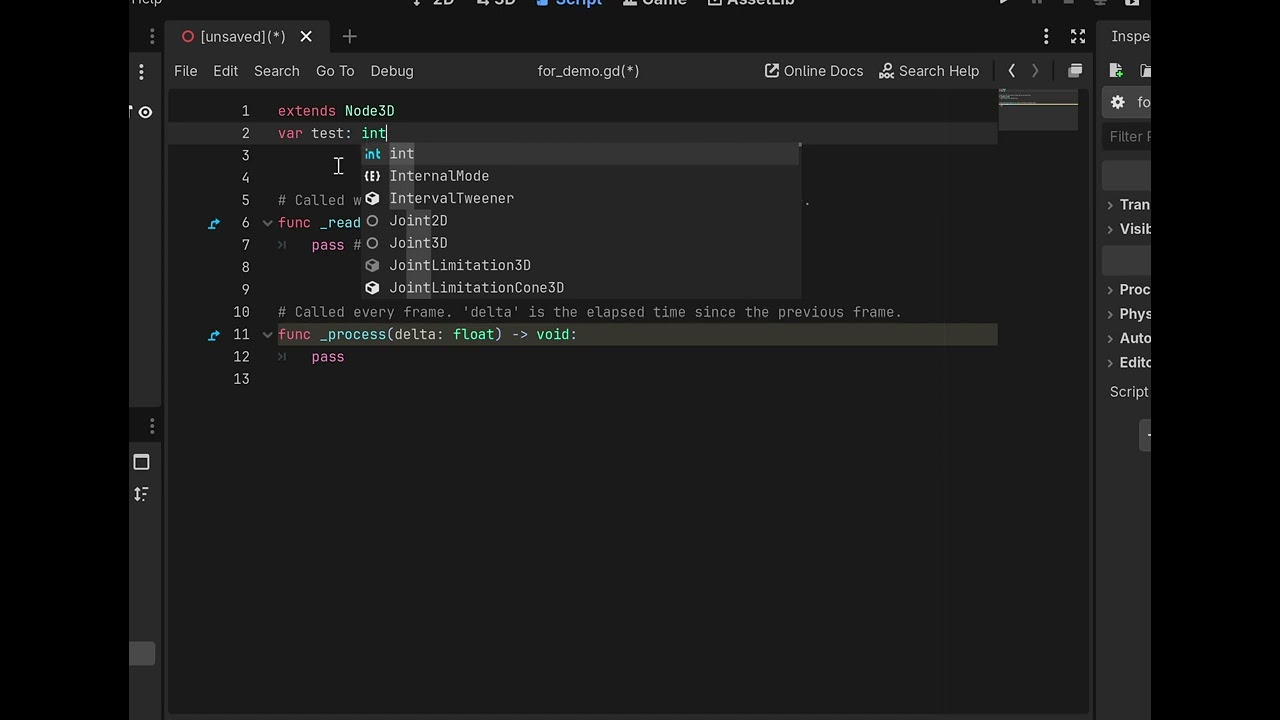
Task: Click 'extends Node3D' on line 1
Action: coord(336,111)
